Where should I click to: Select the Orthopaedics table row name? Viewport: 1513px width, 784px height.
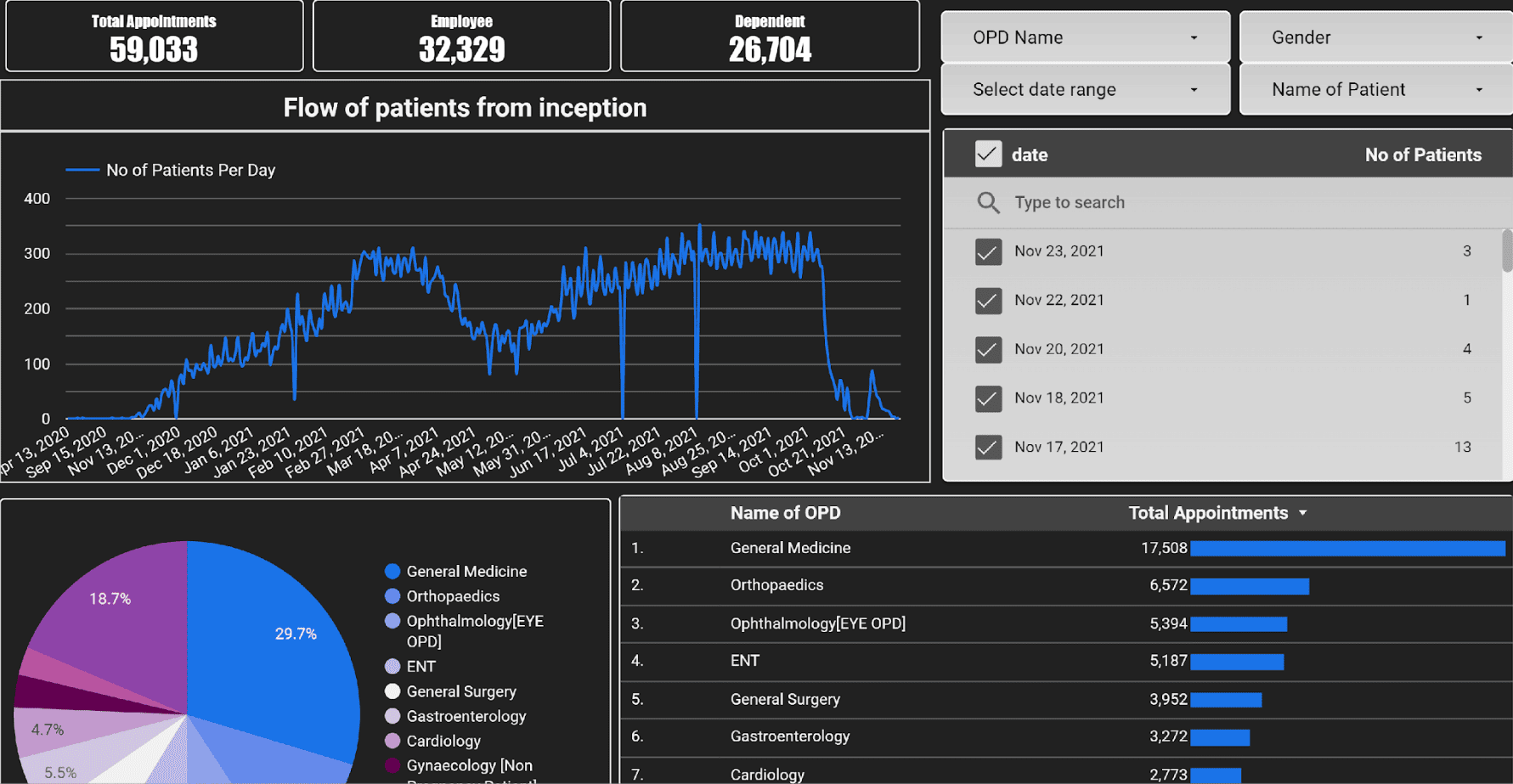click(776, 585)
